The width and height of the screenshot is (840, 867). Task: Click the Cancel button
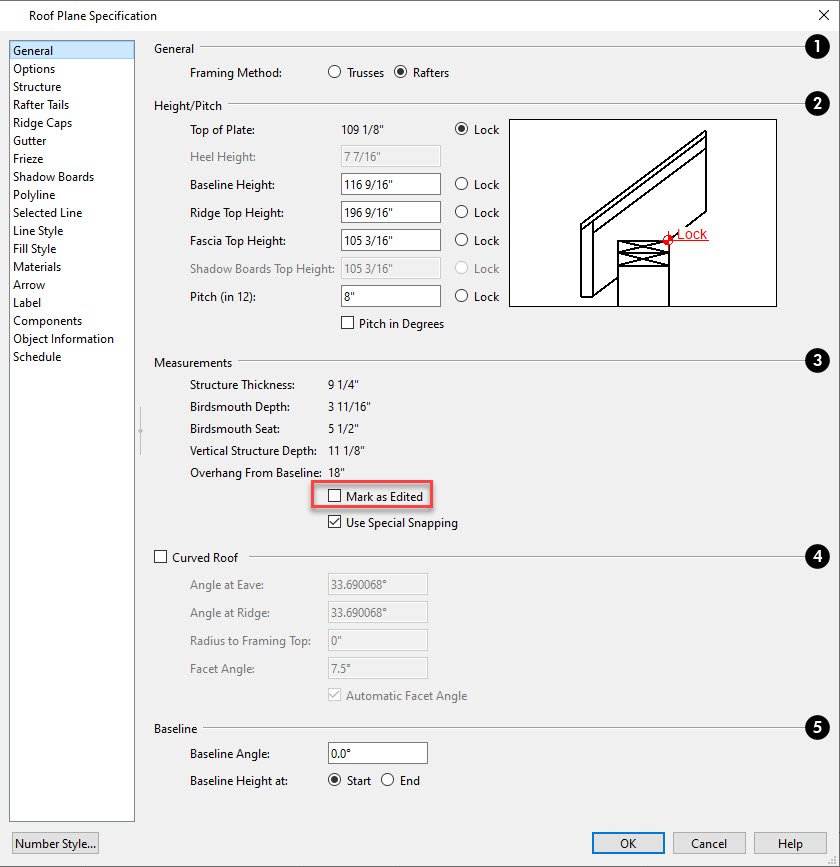pos(709,843)
